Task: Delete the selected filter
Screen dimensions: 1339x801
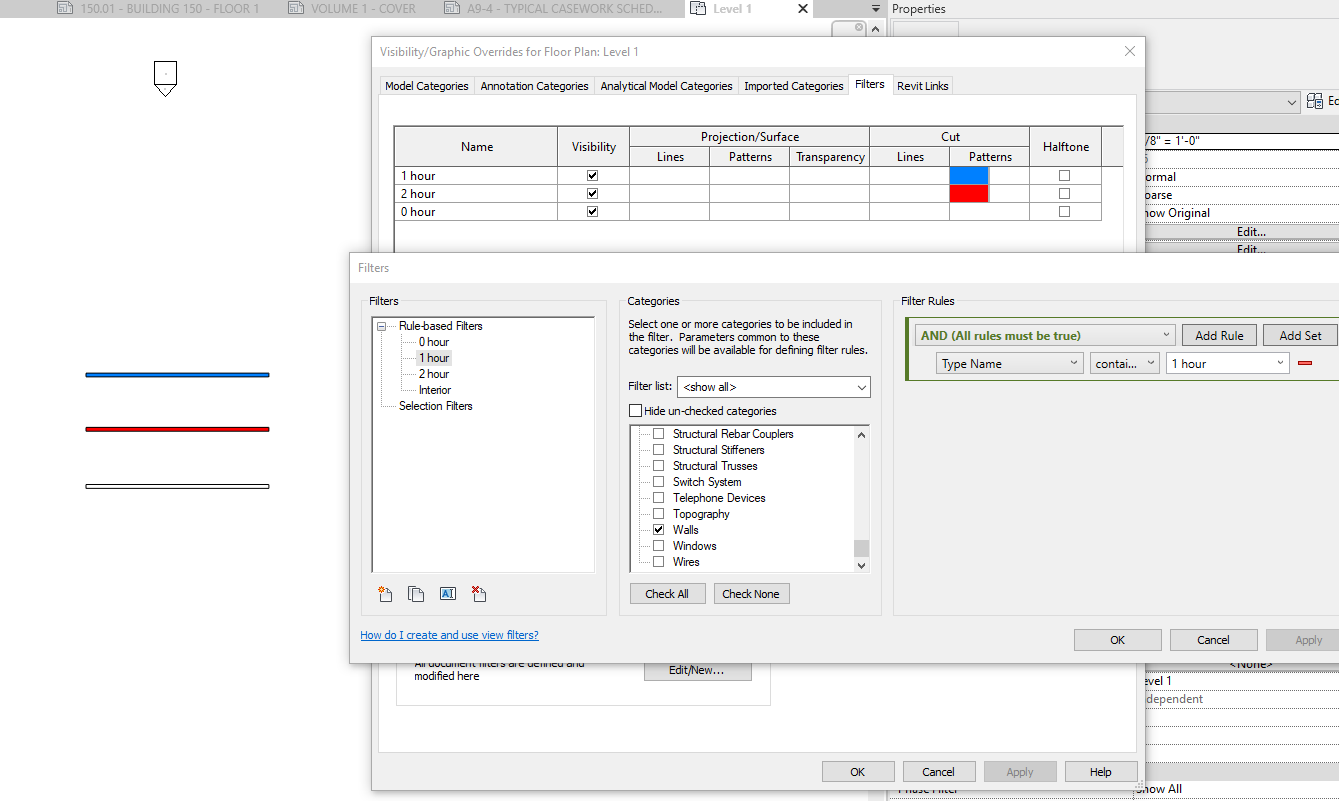Action: point(478,593)
